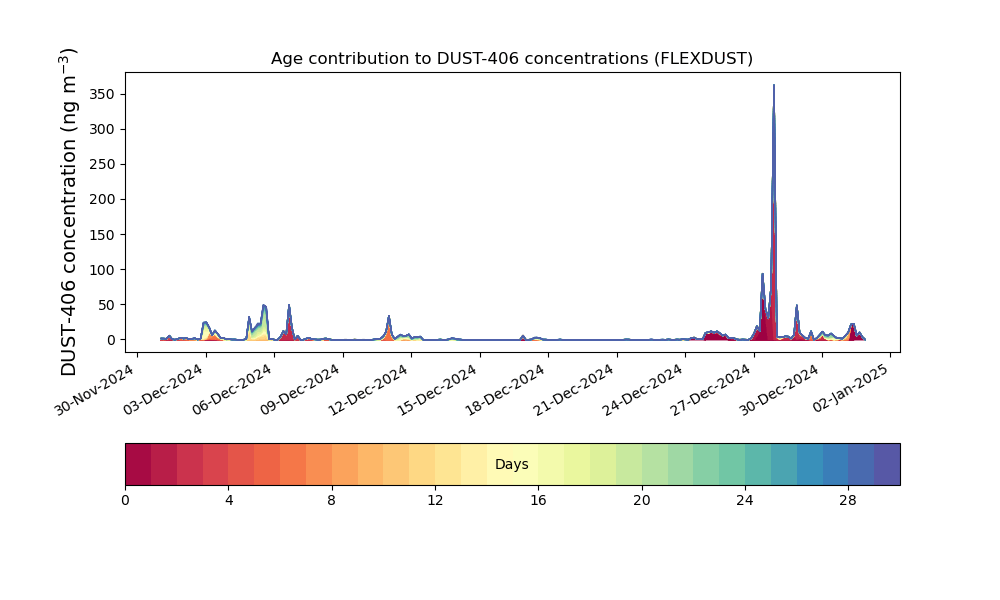
Task: Click the colorbar tick label 16
Action: point(538,501)
